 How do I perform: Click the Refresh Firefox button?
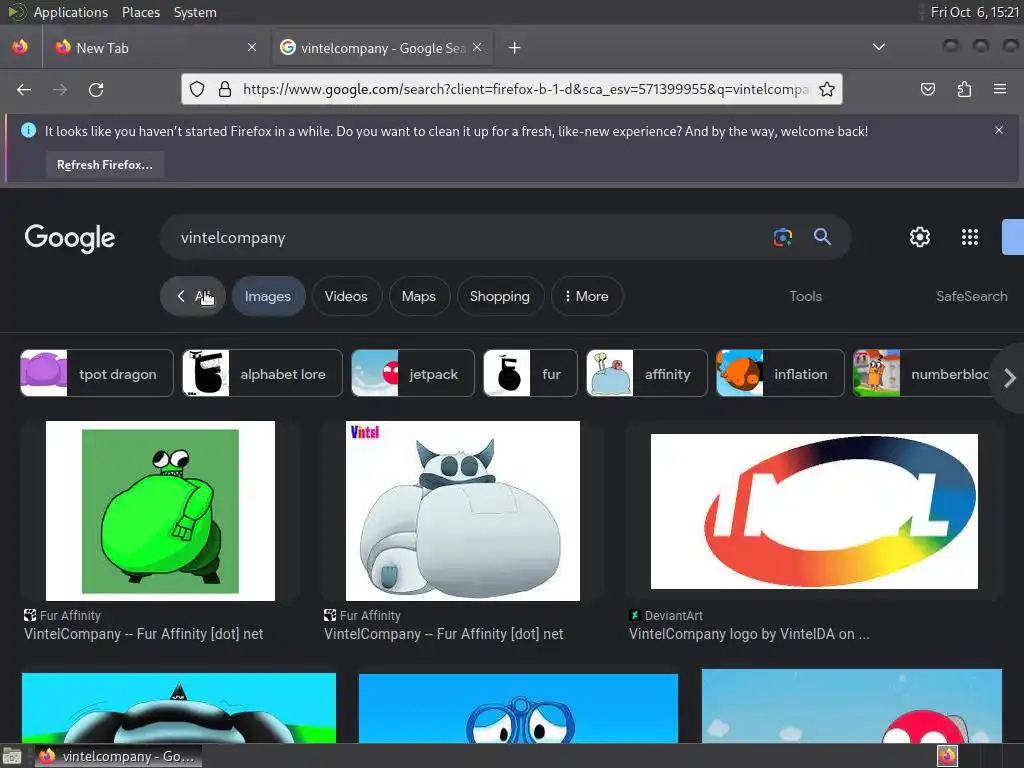[x=105, y=165]
